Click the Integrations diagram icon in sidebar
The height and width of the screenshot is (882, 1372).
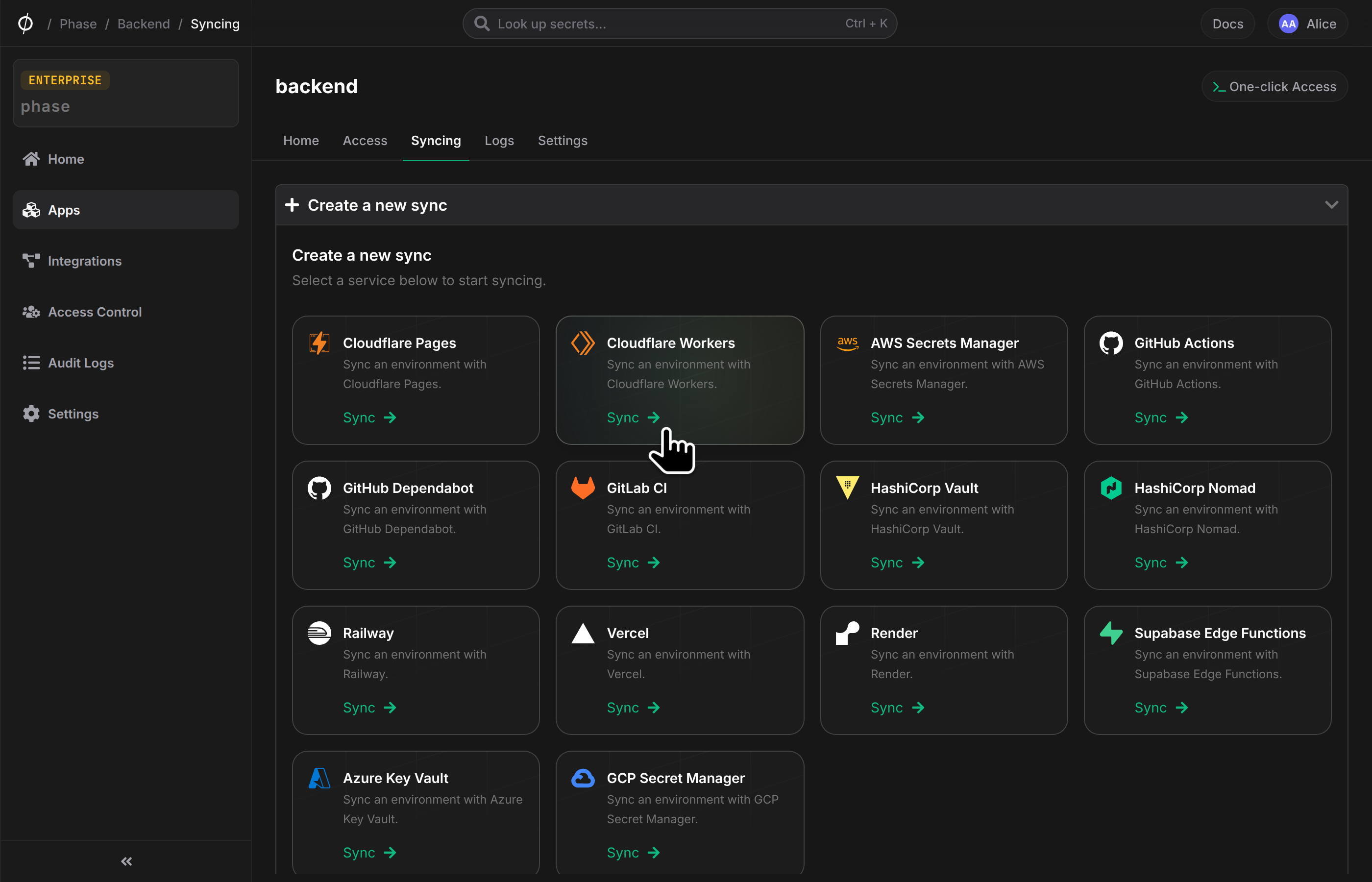click(31, 261)
